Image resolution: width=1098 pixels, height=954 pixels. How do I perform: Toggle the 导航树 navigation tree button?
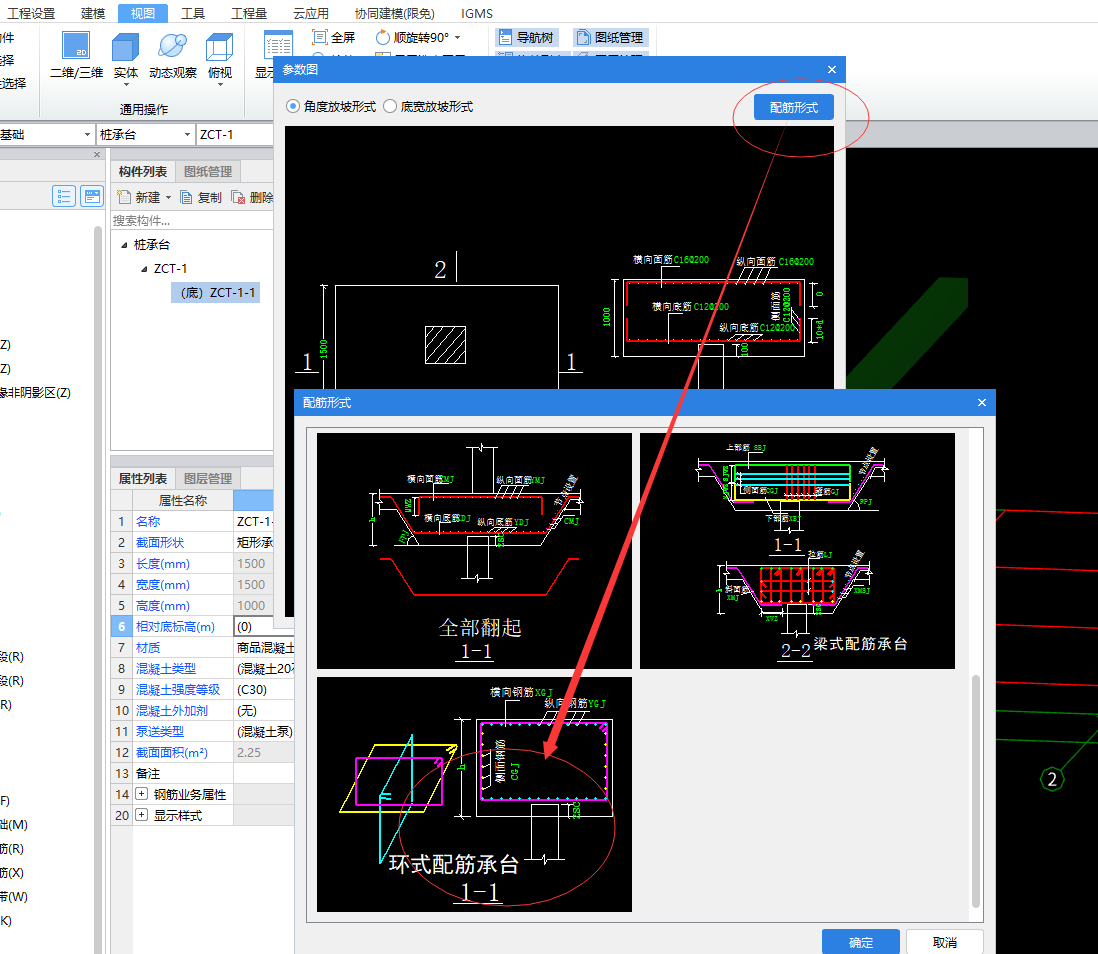[527, 37]
